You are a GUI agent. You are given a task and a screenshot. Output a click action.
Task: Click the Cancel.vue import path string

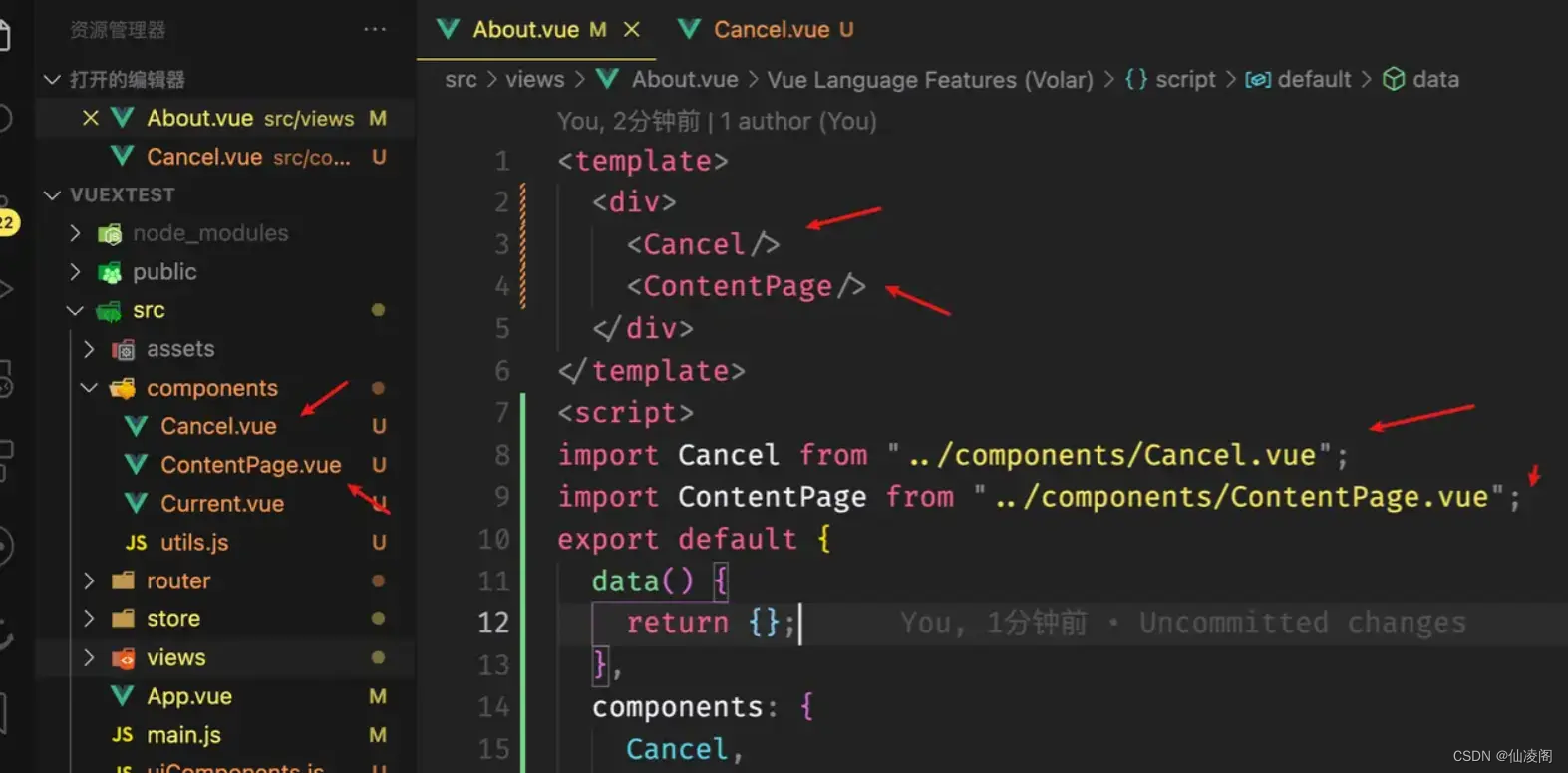(x=1110, y=455)
